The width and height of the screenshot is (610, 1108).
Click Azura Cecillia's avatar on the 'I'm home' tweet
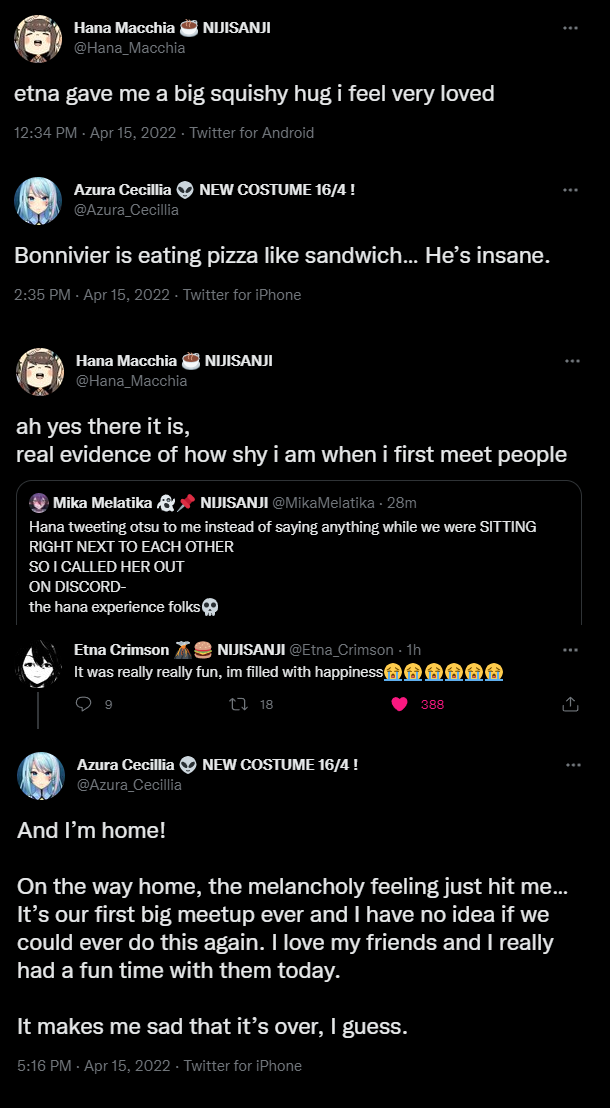pyautogui.click(x=41, y=775)
